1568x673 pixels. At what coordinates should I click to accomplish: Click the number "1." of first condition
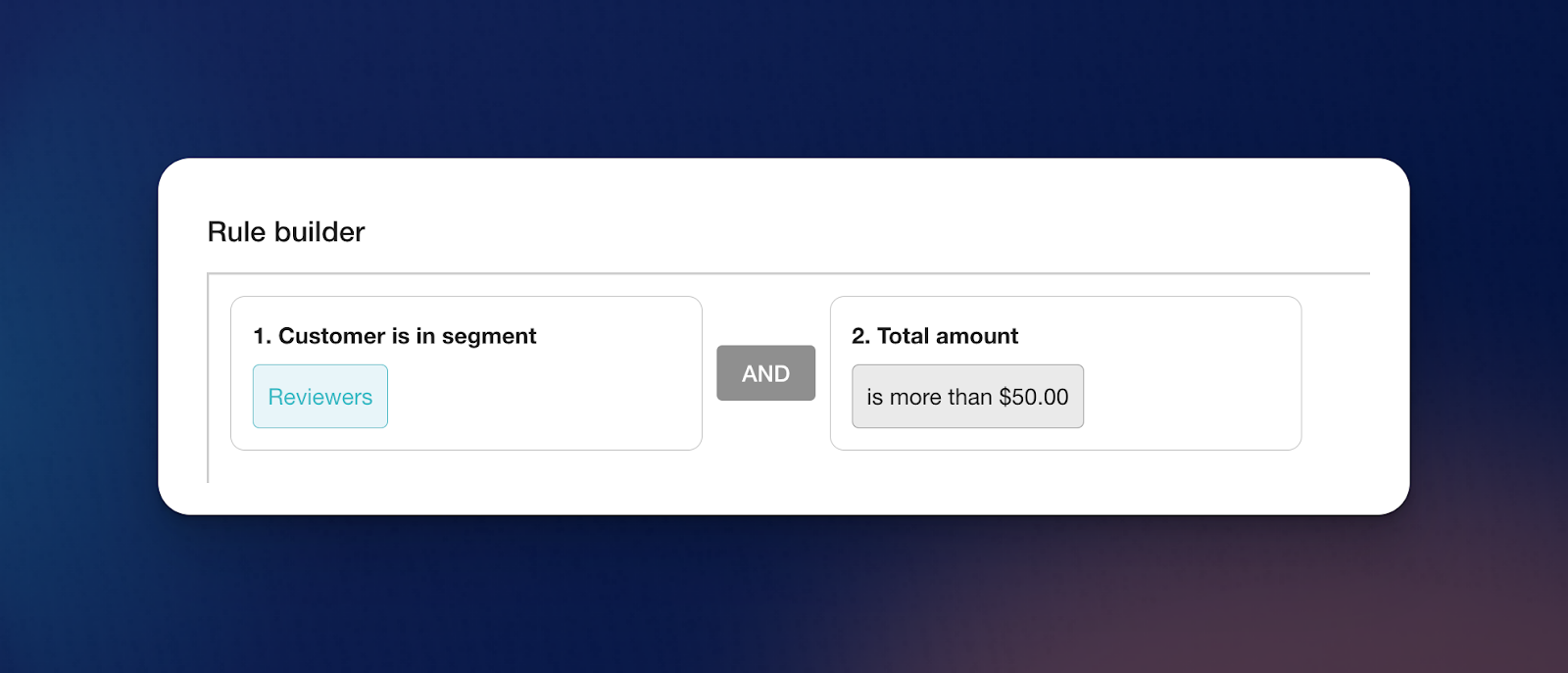(262, 336)
